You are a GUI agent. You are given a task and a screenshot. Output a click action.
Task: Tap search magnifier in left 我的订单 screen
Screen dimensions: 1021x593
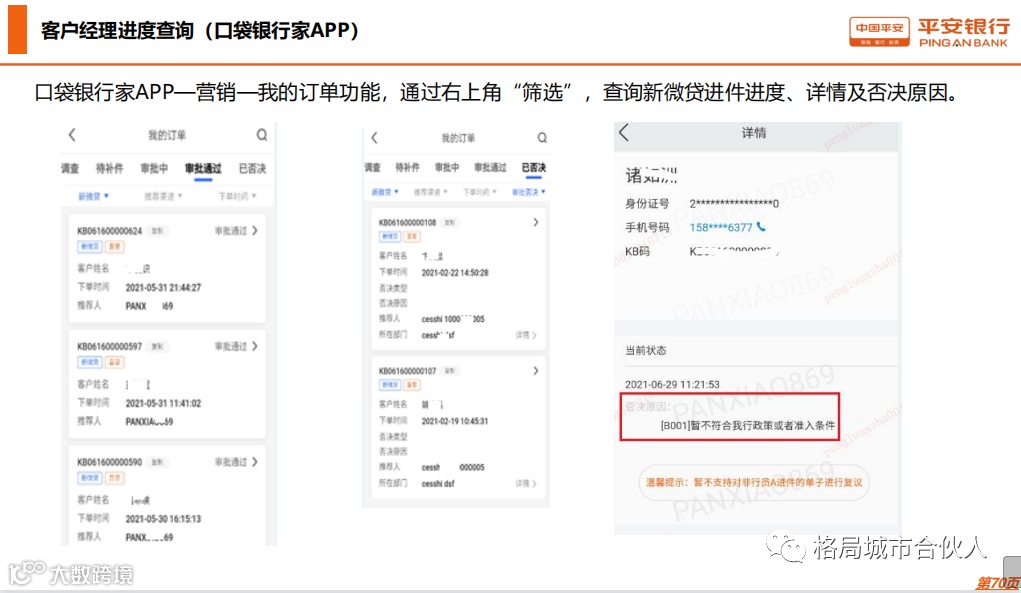point(262,135)
